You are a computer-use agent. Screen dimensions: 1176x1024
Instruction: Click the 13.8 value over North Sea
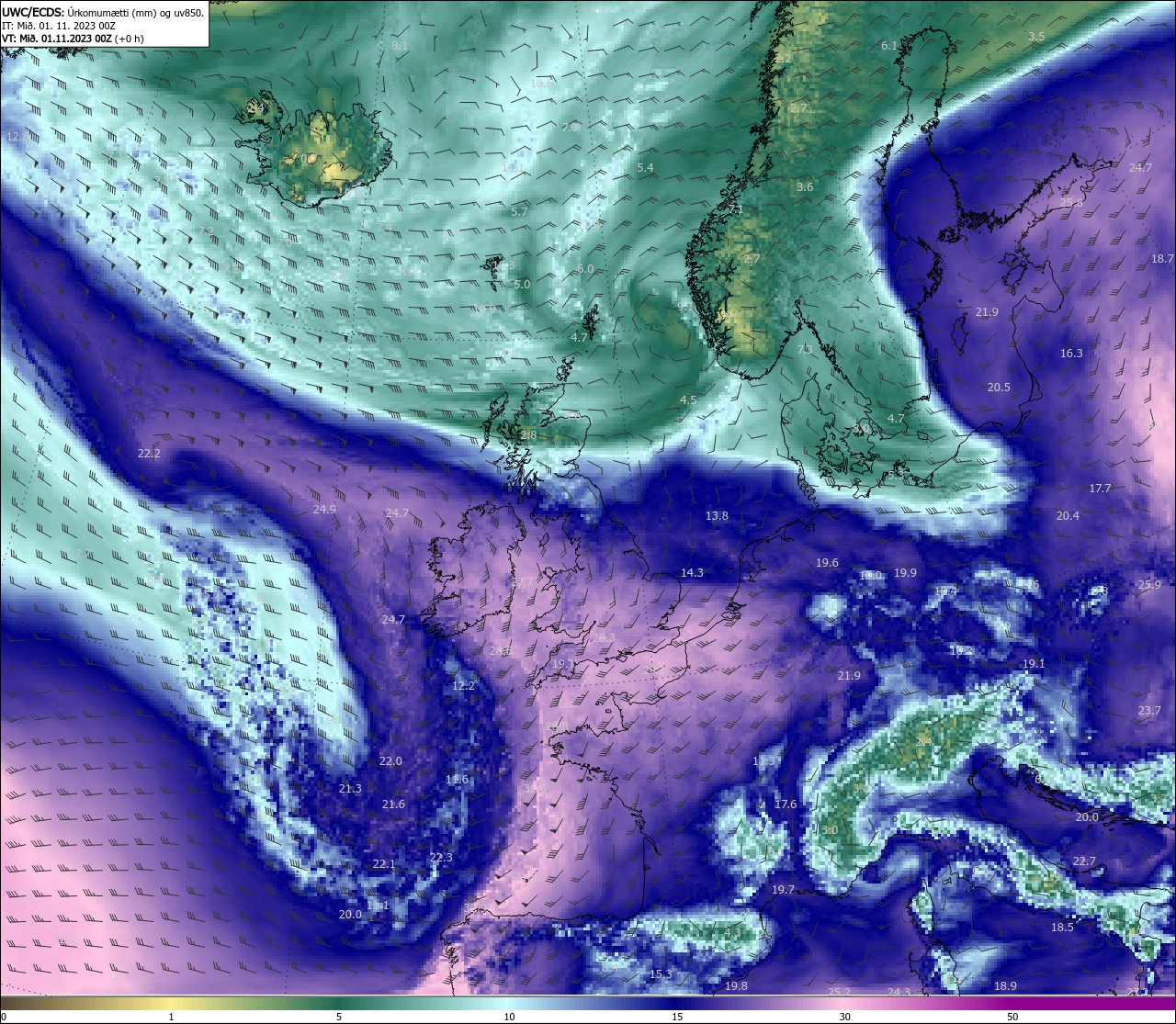pyautogui.click(x=717, y=516)
